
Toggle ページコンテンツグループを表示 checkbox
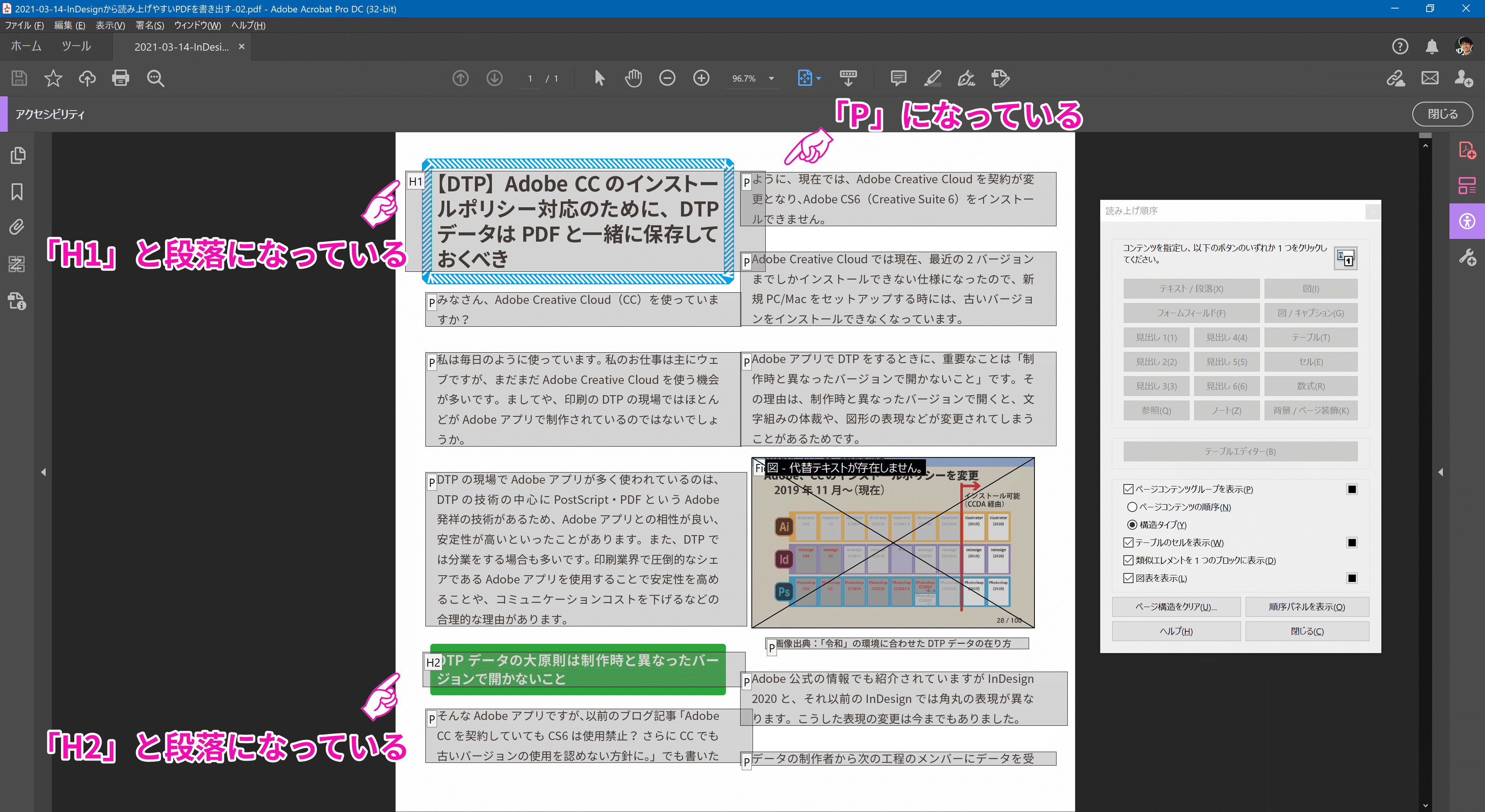point(1128,489)
